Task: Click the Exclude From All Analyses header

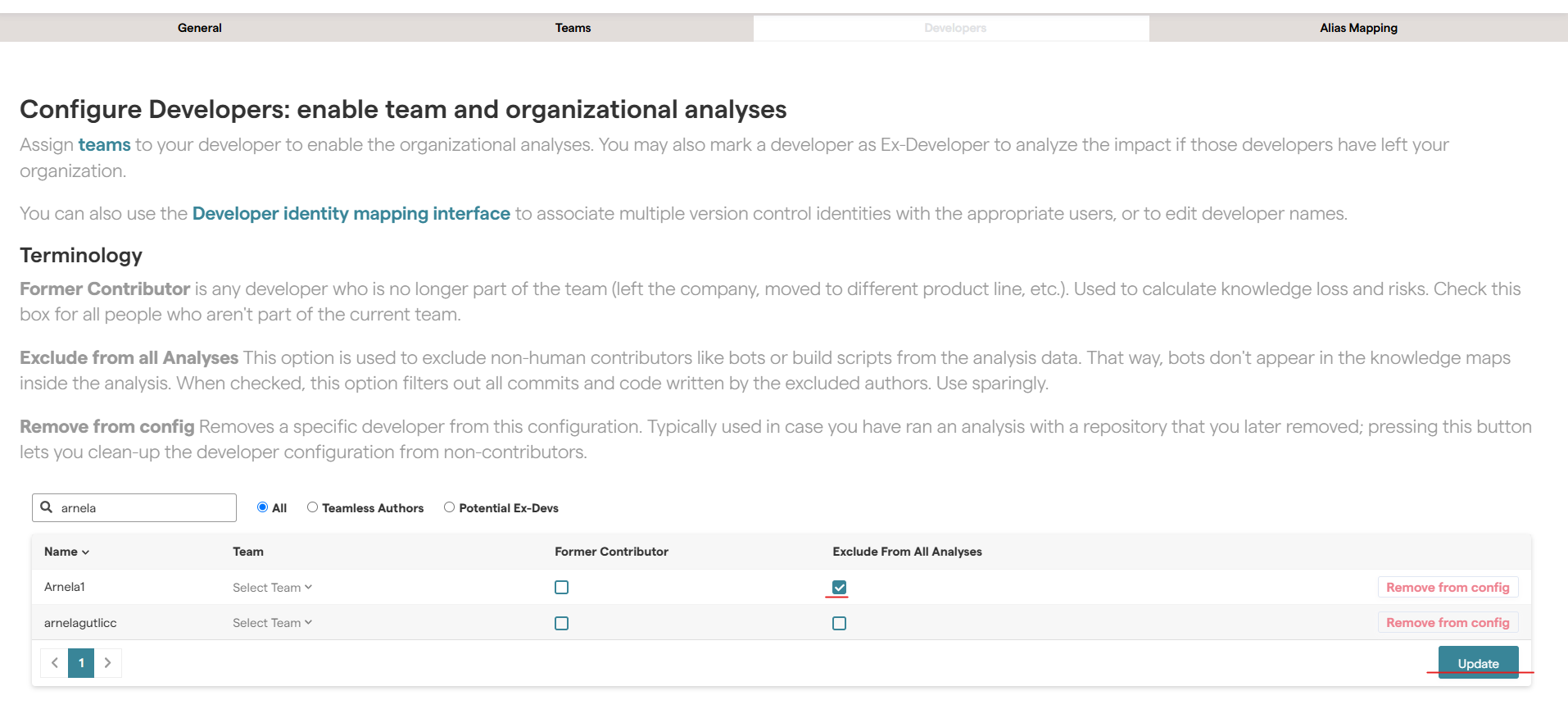Action: (x=907, y=552)
